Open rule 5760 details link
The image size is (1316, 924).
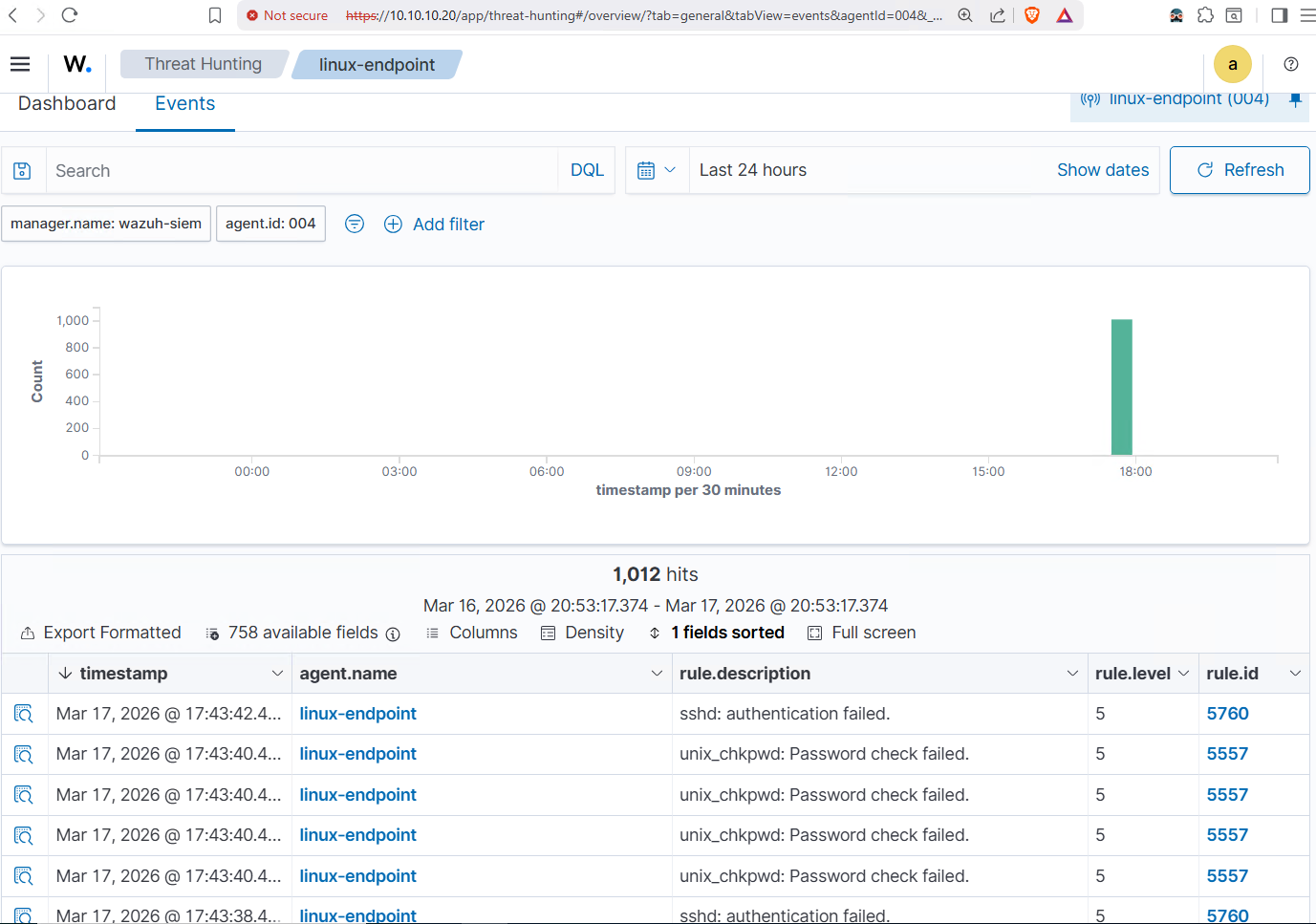pyautogui.click(x=1227, y=713)
